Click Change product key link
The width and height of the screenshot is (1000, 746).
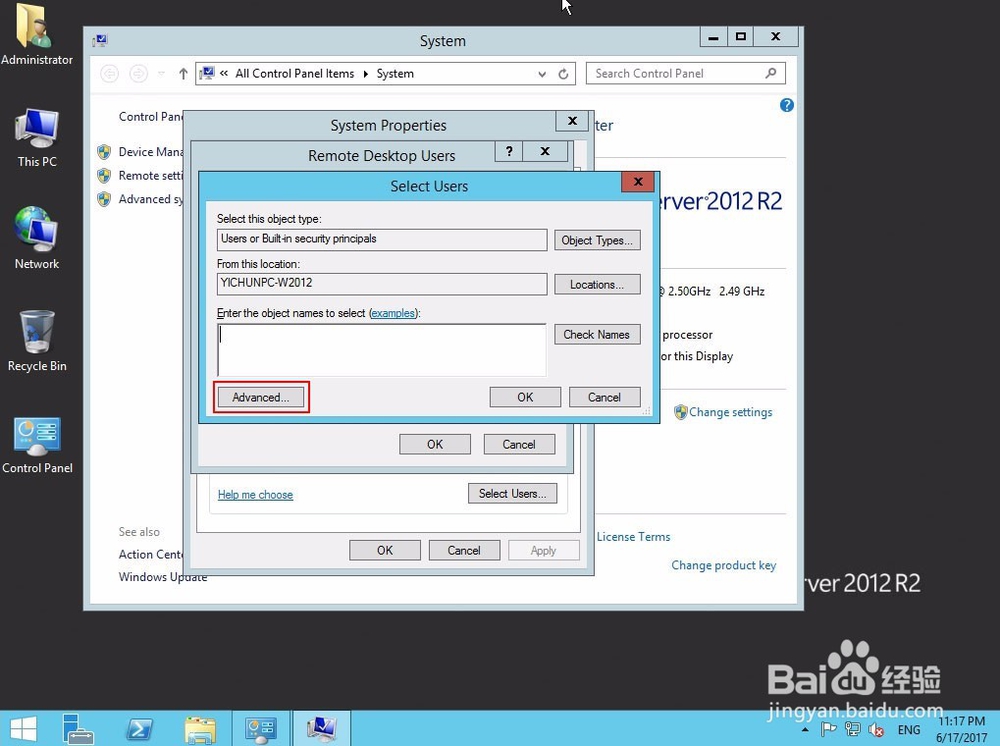(723, 565)
